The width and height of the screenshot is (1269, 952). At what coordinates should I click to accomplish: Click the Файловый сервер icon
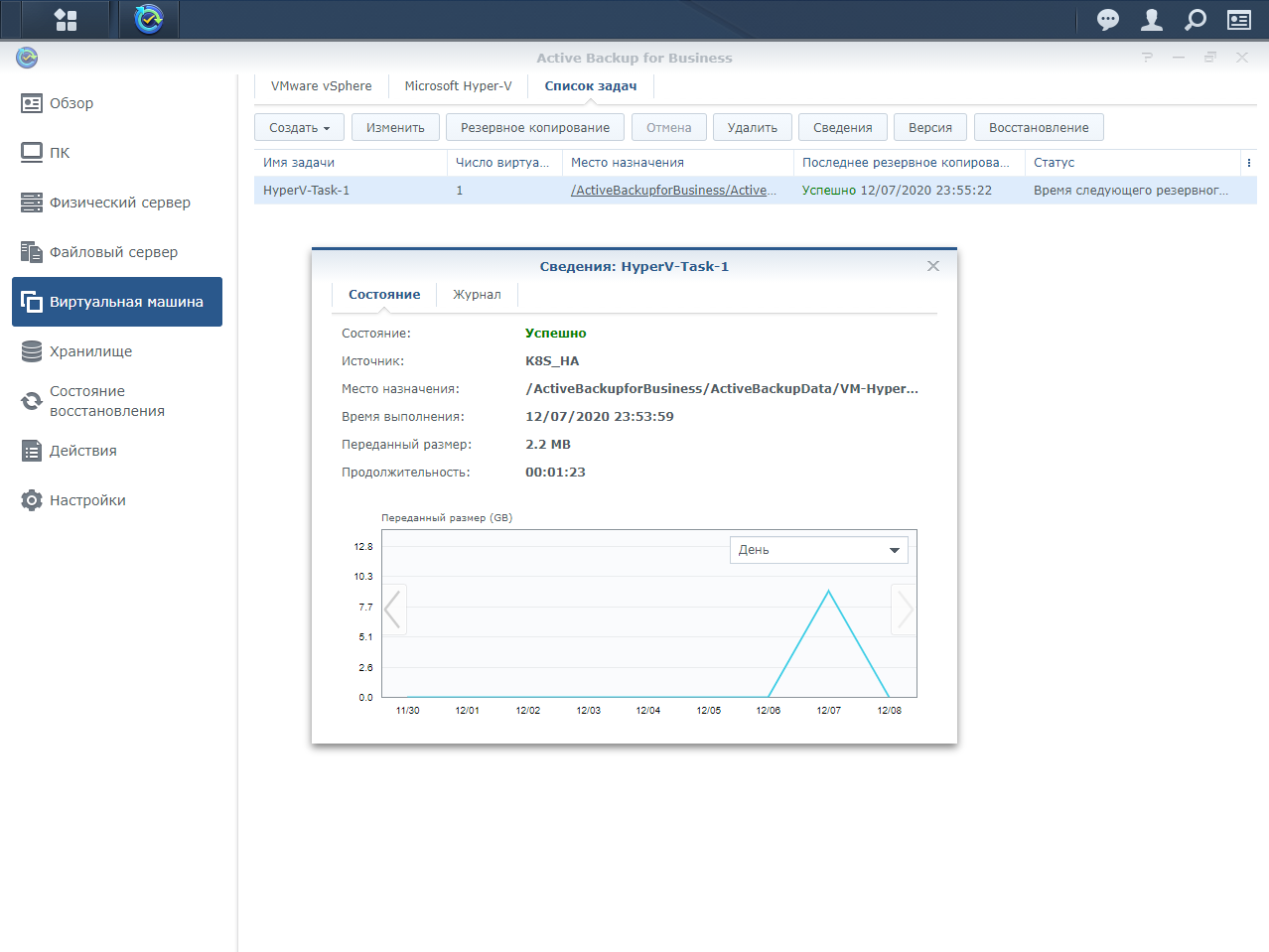click(x=32, y=252)
